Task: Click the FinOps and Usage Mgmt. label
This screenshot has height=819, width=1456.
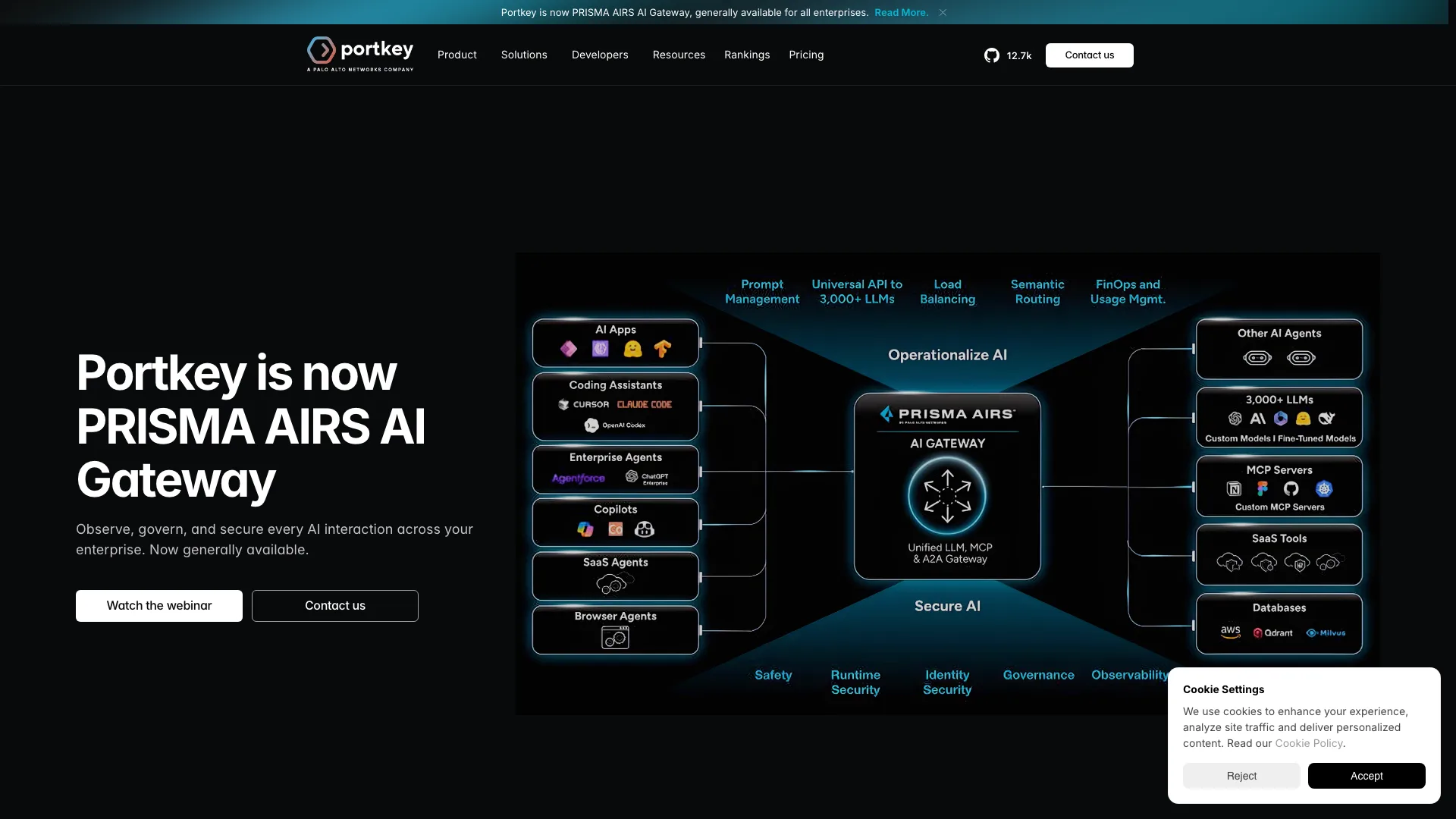Action: click(1128, 292)
